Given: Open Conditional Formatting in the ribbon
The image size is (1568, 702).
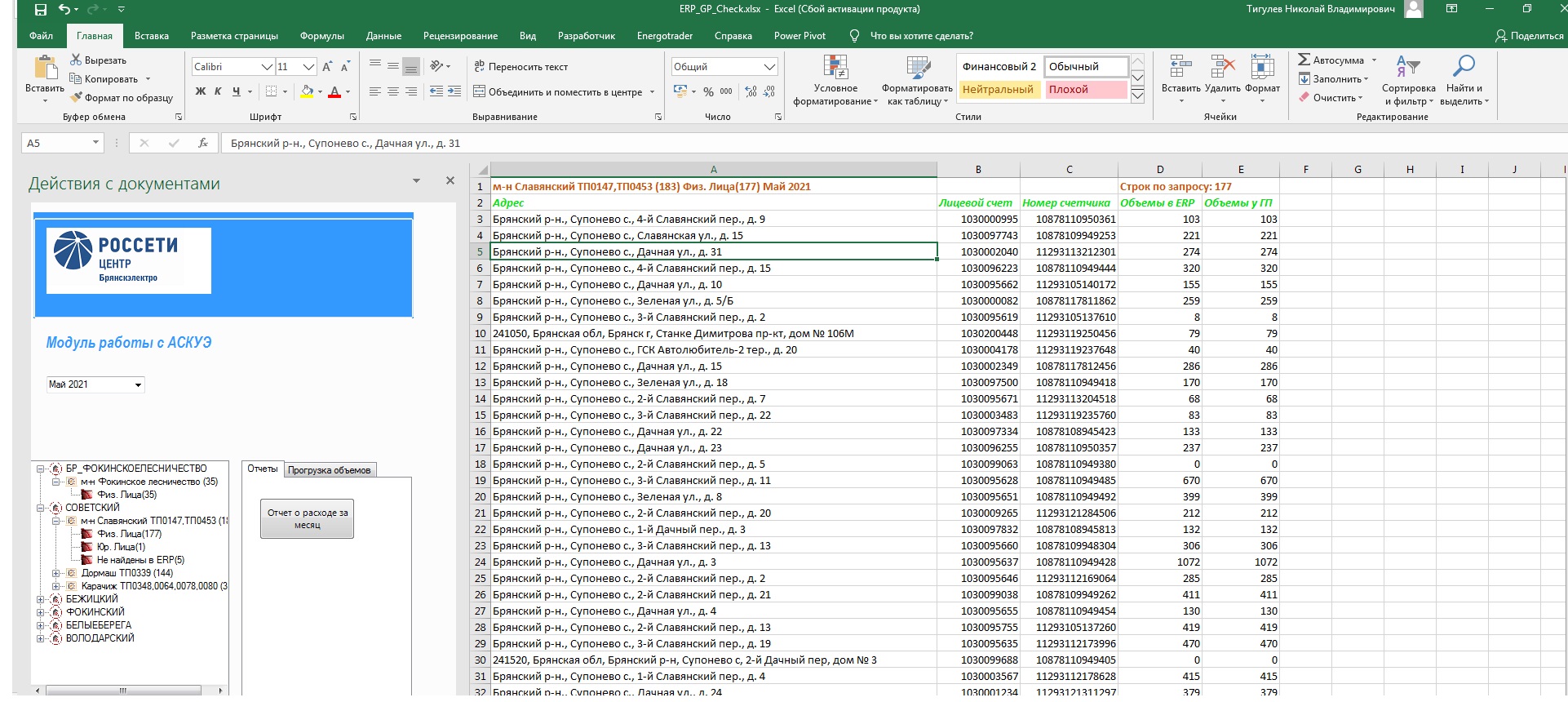Looking at the screenshot, I should [x=835, y=81].
